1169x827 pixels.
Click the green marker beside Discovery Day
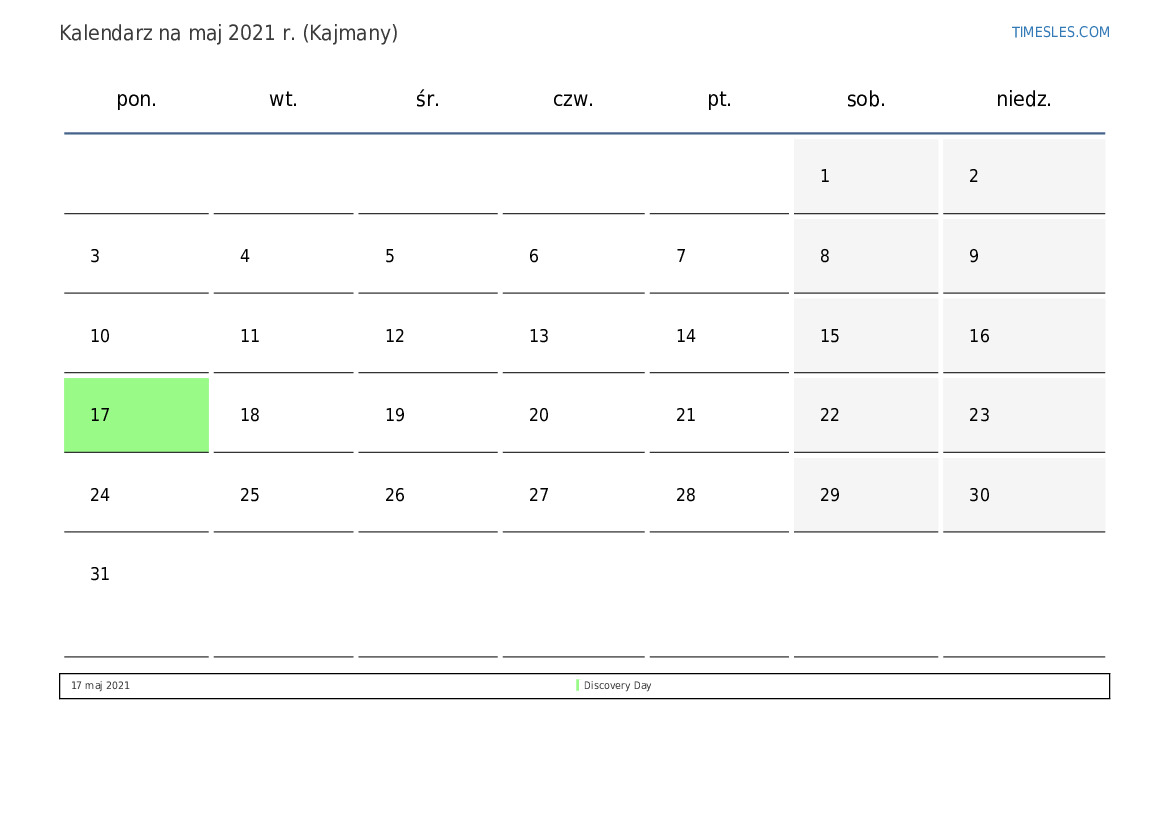tap(577, 685)
